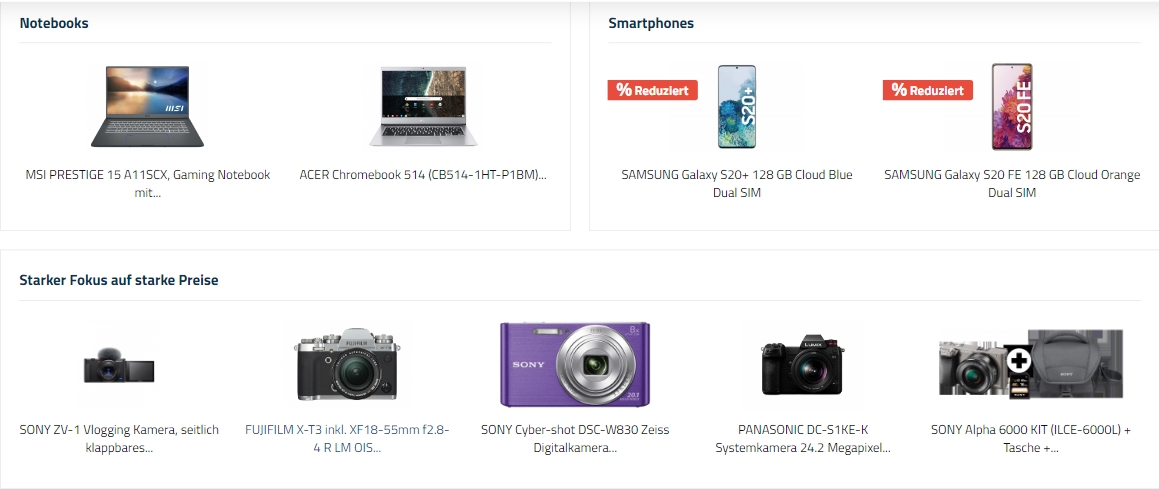Open the MSI Prestige 15 notebook image
The height and width of the screenshot is (489, 1159).
tap(147, 106)
